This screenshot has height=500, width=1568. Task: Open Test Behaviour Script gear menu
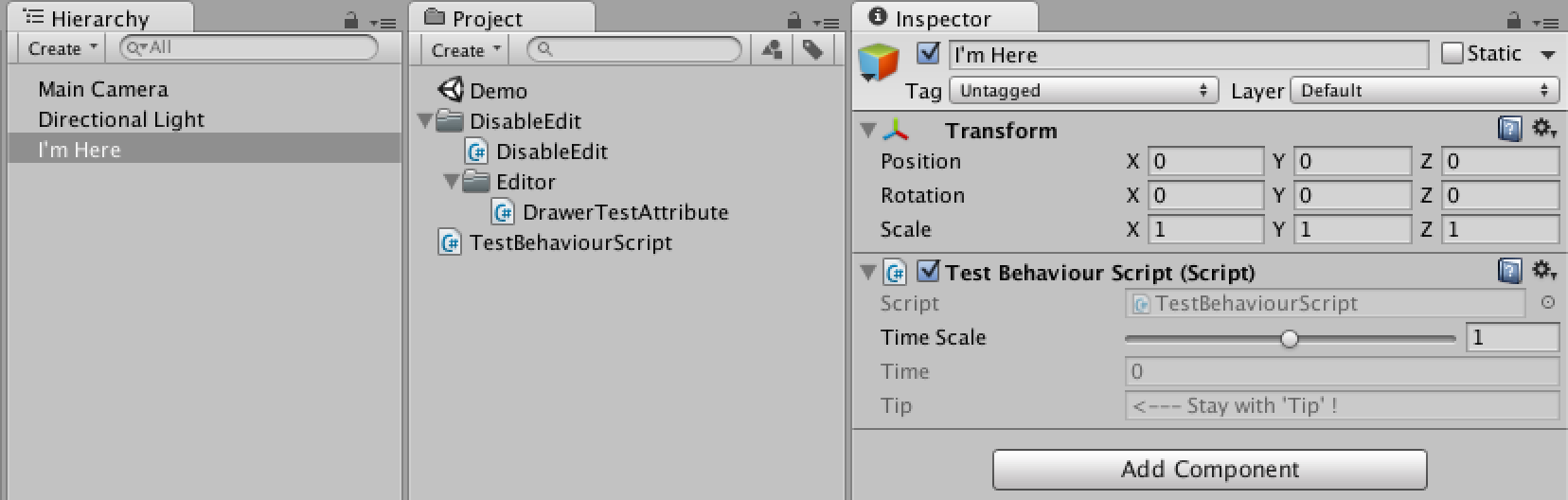[1544, 272]
